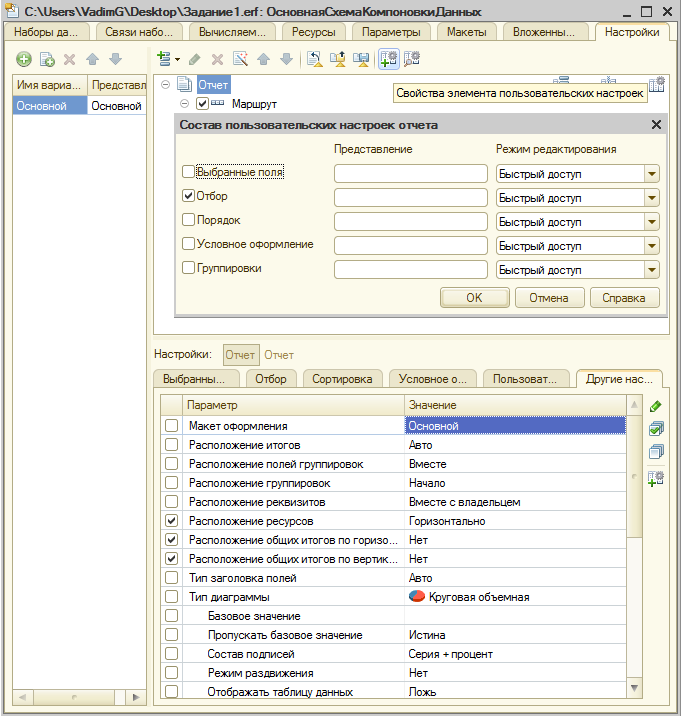681x716 pixels.
Task: Click the Отмена button
Action: tap(548, 297)
